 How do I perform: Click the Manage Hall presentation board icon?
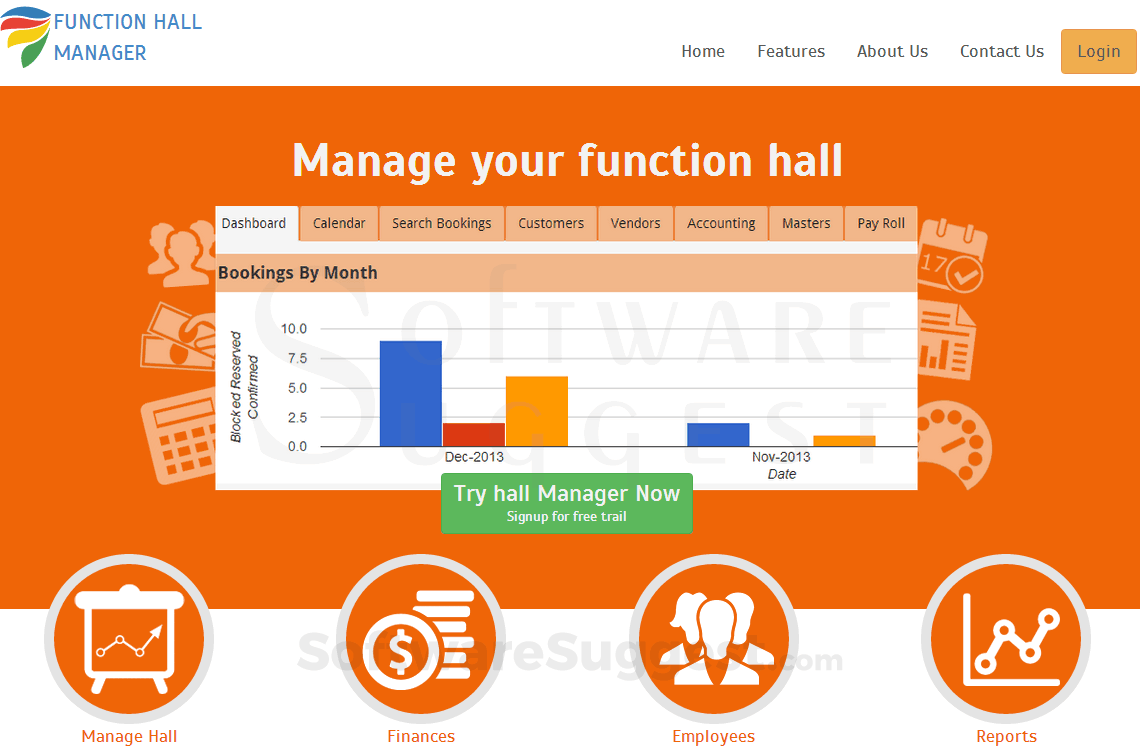tap(129, 640)
